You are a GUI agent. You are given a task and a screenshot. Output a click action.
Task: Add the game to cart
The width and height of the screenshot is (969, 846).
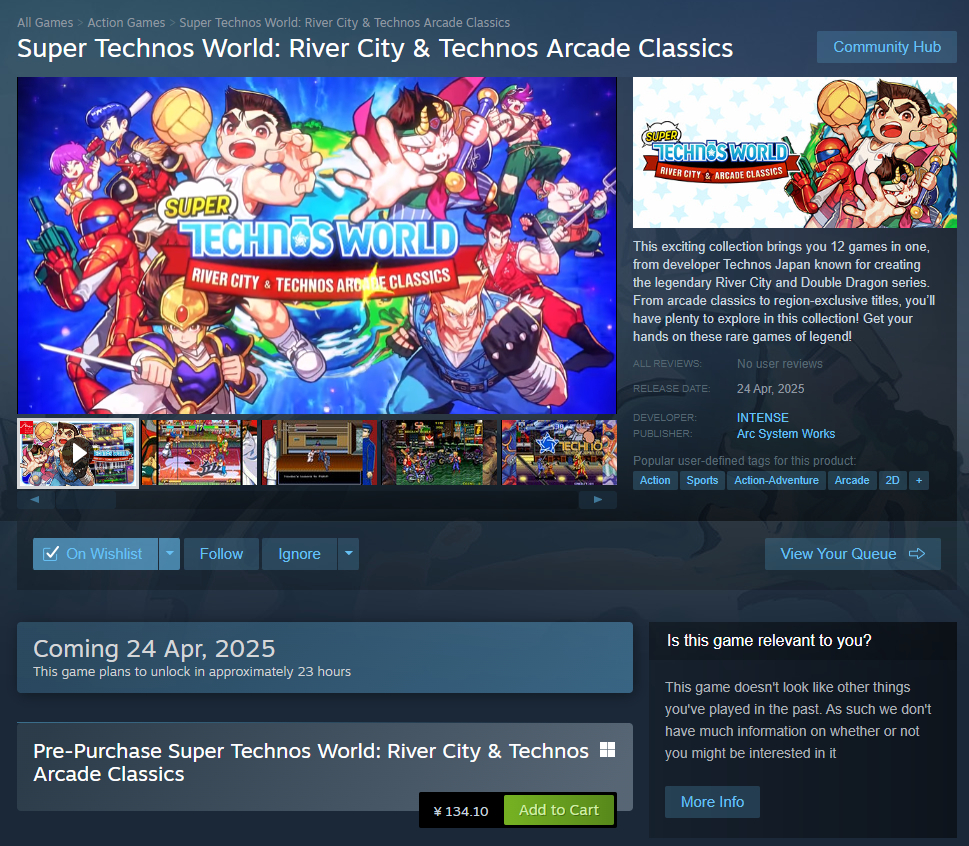coord(559,810)
